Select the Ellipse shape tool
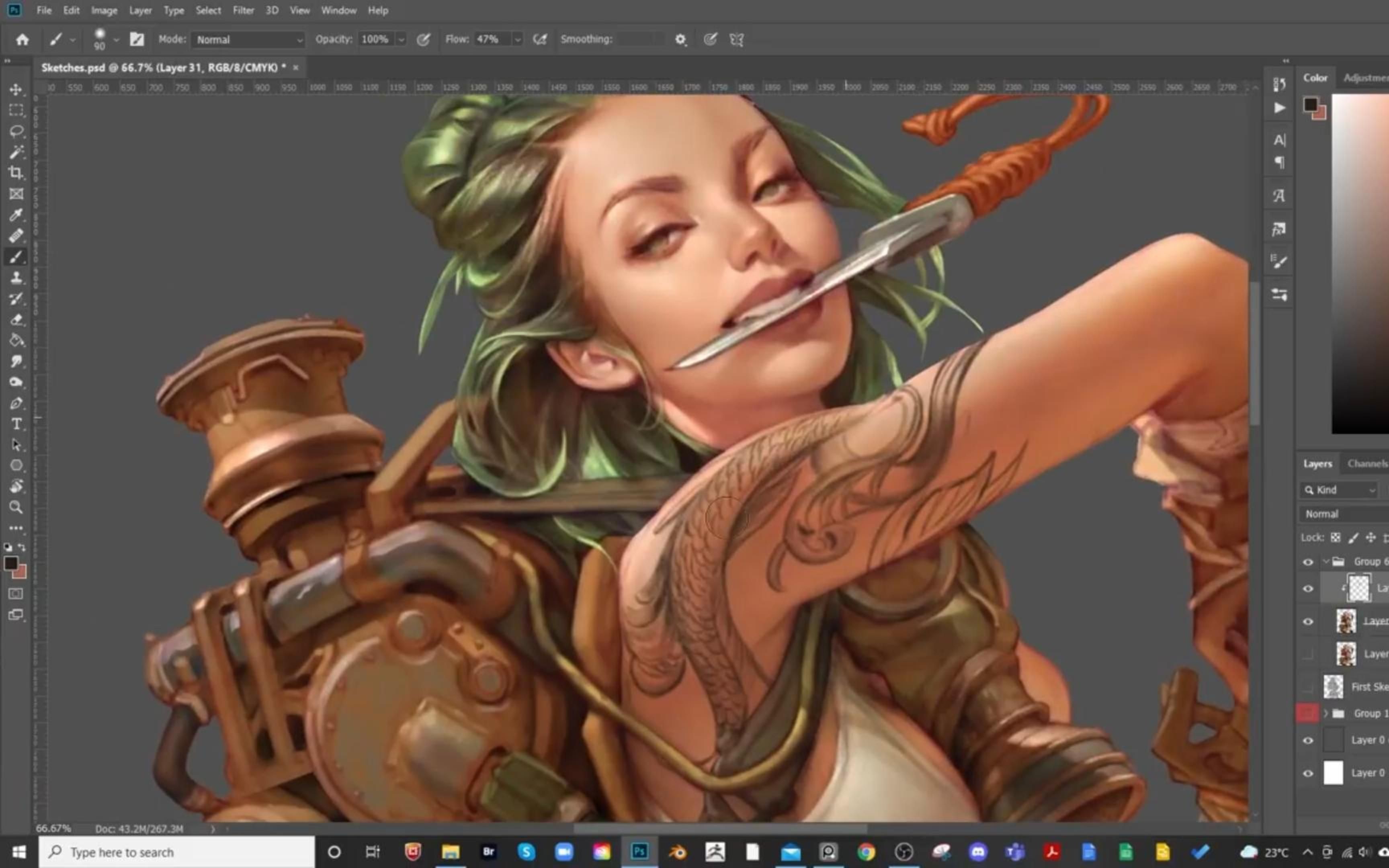 click(16, 466)
